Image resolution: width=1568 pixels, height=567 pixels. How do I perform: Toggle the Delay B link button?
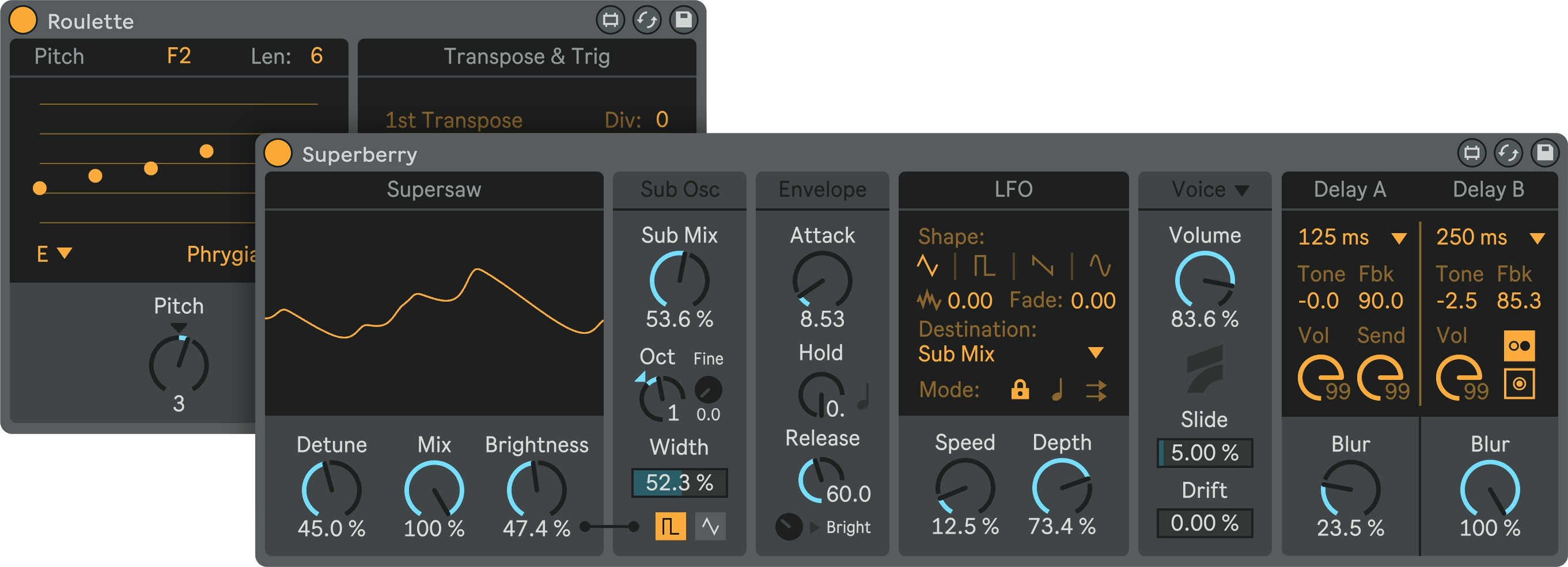1518,346
